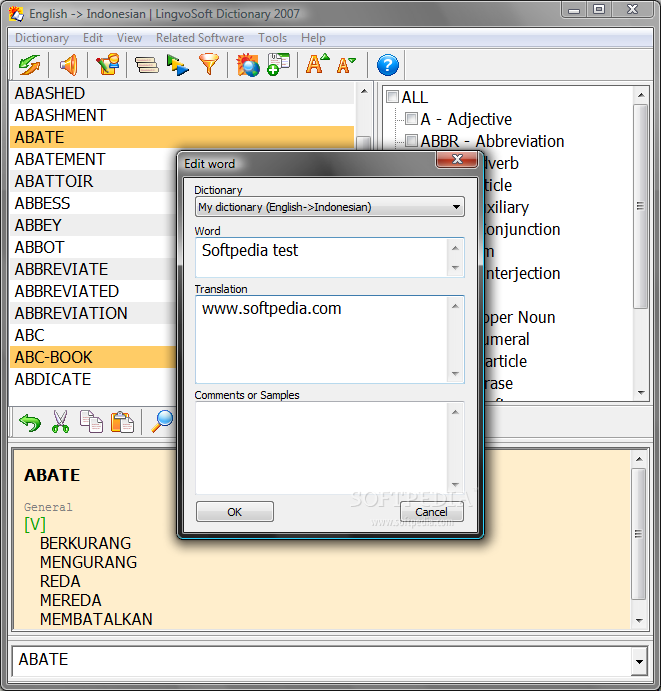The width and height of the screenshot is (661, 691).
Task: Select ABASHMENT in the word list
Action: (182, 115)
